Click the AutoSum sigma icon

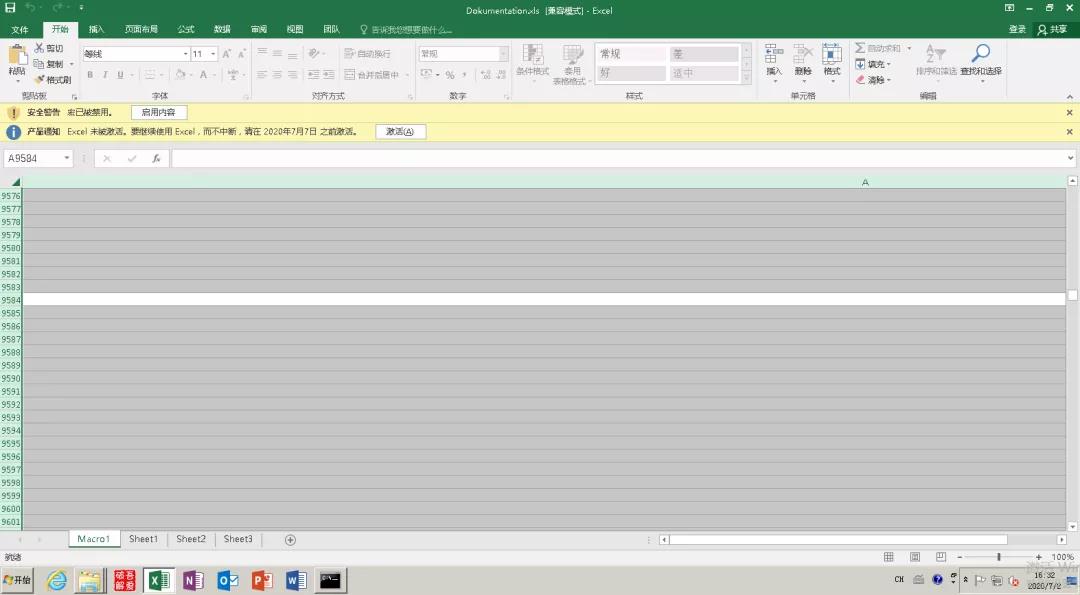pyautogui.click(x=860, y=48)
